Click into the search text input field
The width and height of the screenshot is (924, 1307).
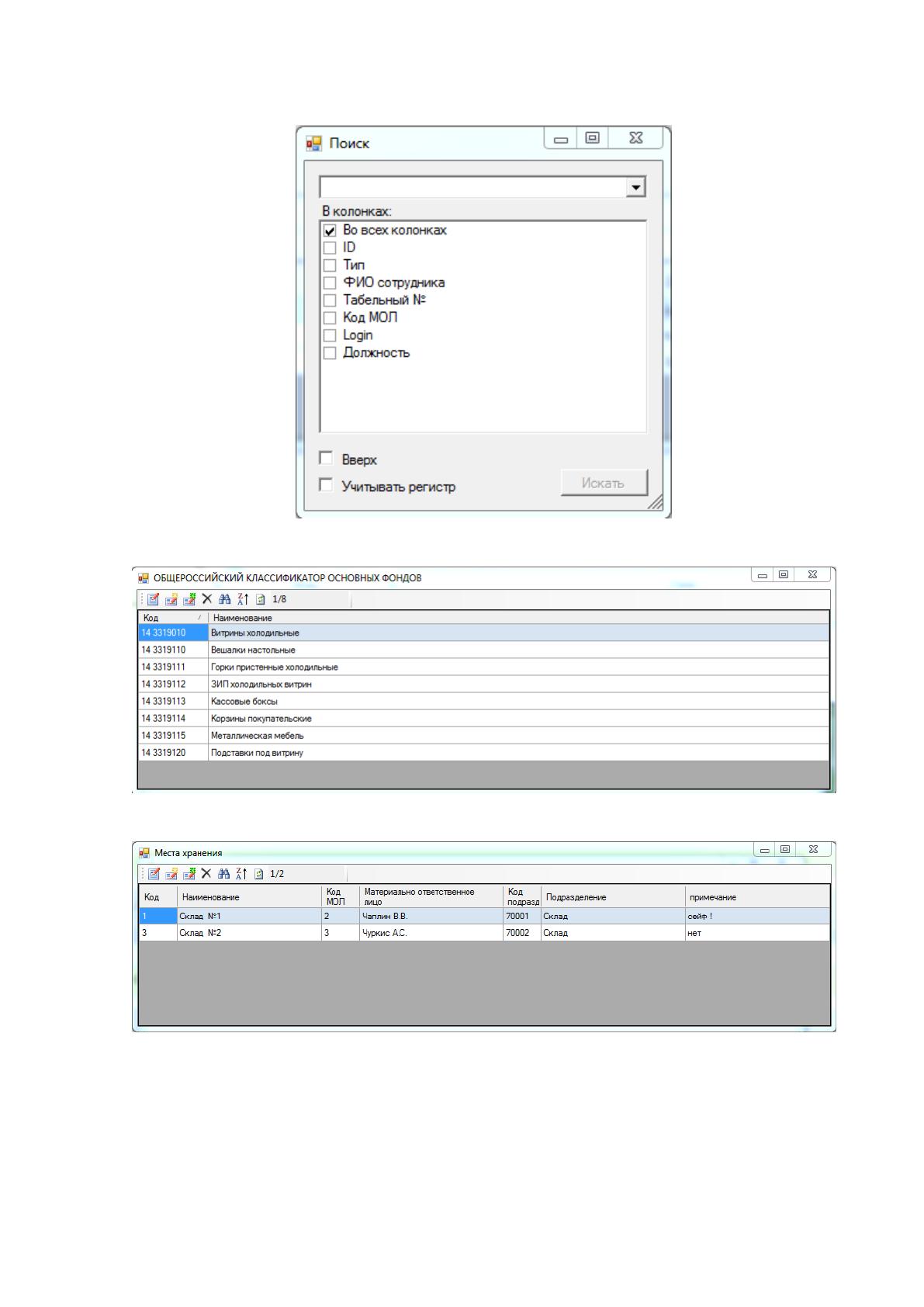click(x=473, y=187)
